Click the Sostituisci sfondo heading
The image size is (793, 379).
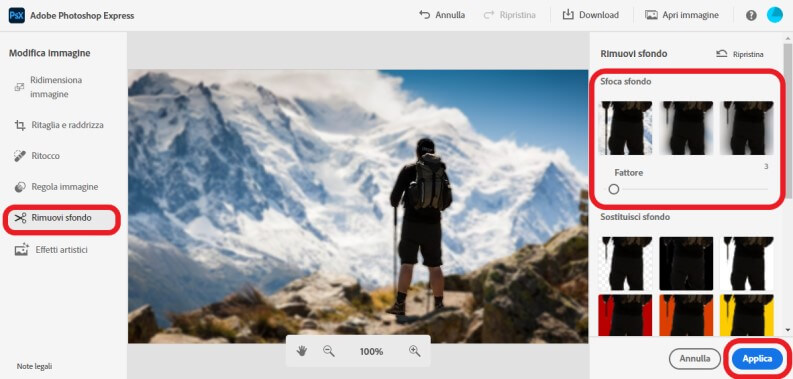tap(635, 217)
